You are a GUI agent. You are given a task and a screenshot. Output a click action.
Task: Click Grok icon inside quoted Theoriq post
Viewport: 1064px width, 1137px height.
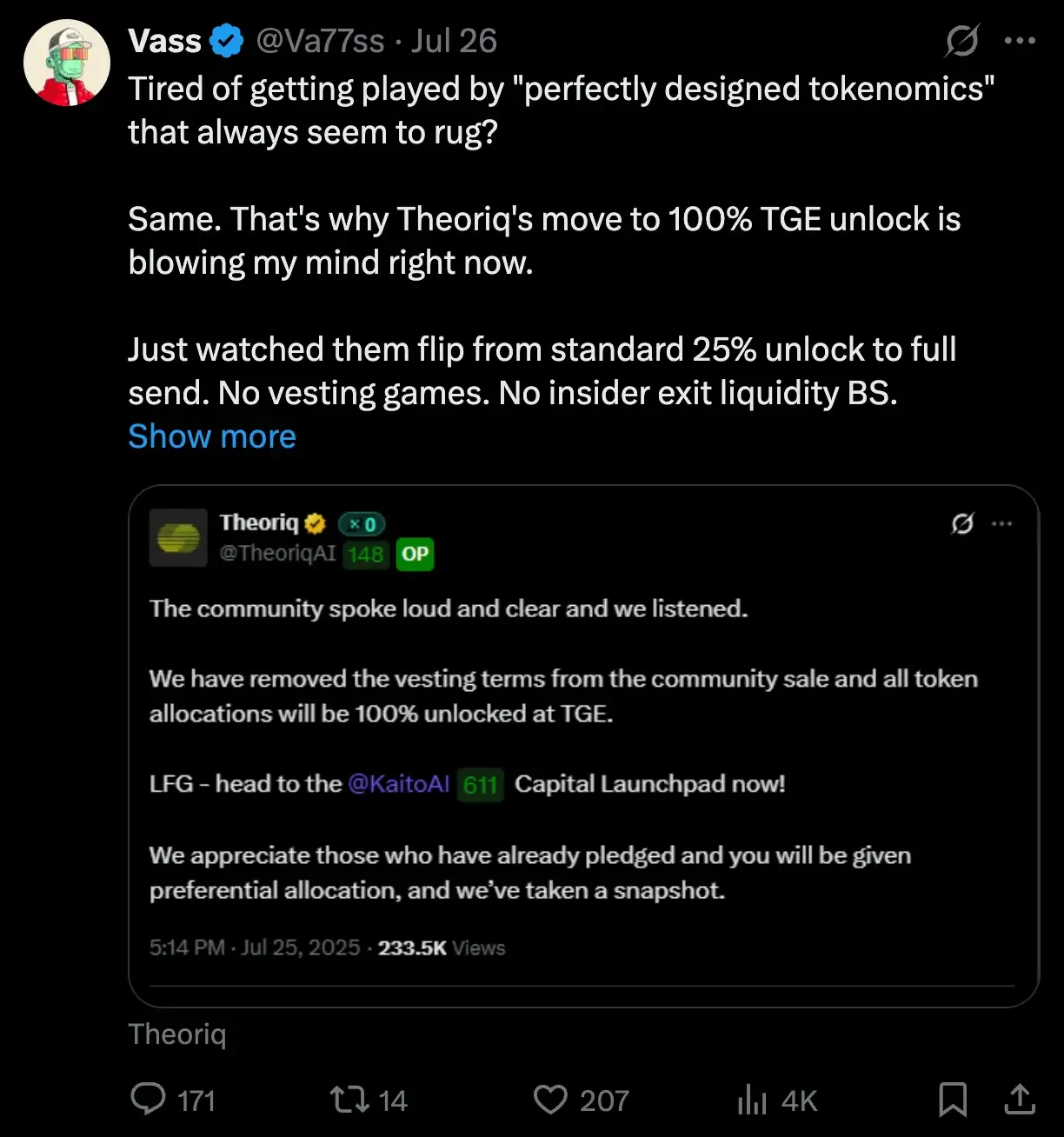click(962, 523)
